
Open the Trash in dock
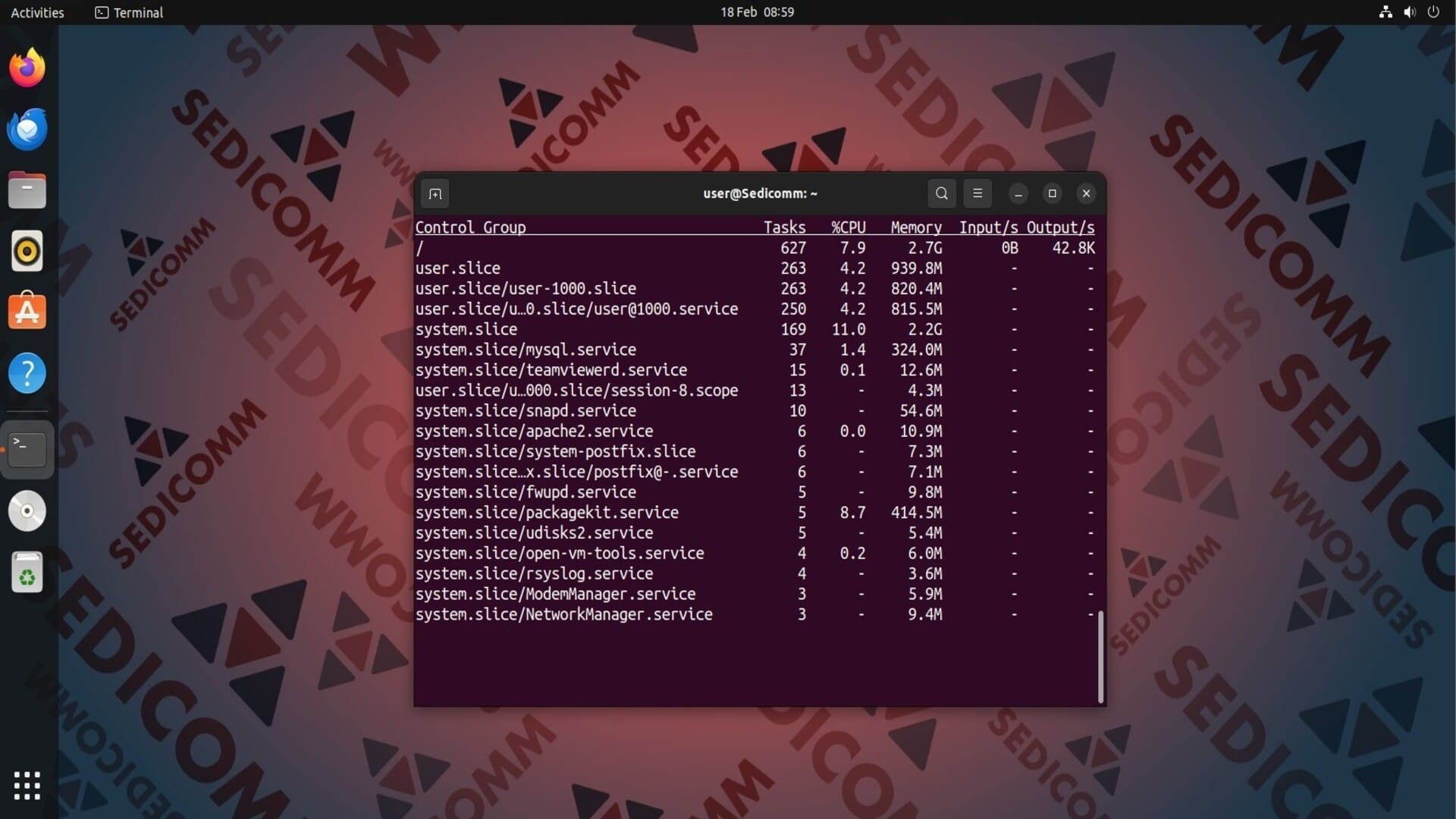pyautogui.click(x=27, y=572)
